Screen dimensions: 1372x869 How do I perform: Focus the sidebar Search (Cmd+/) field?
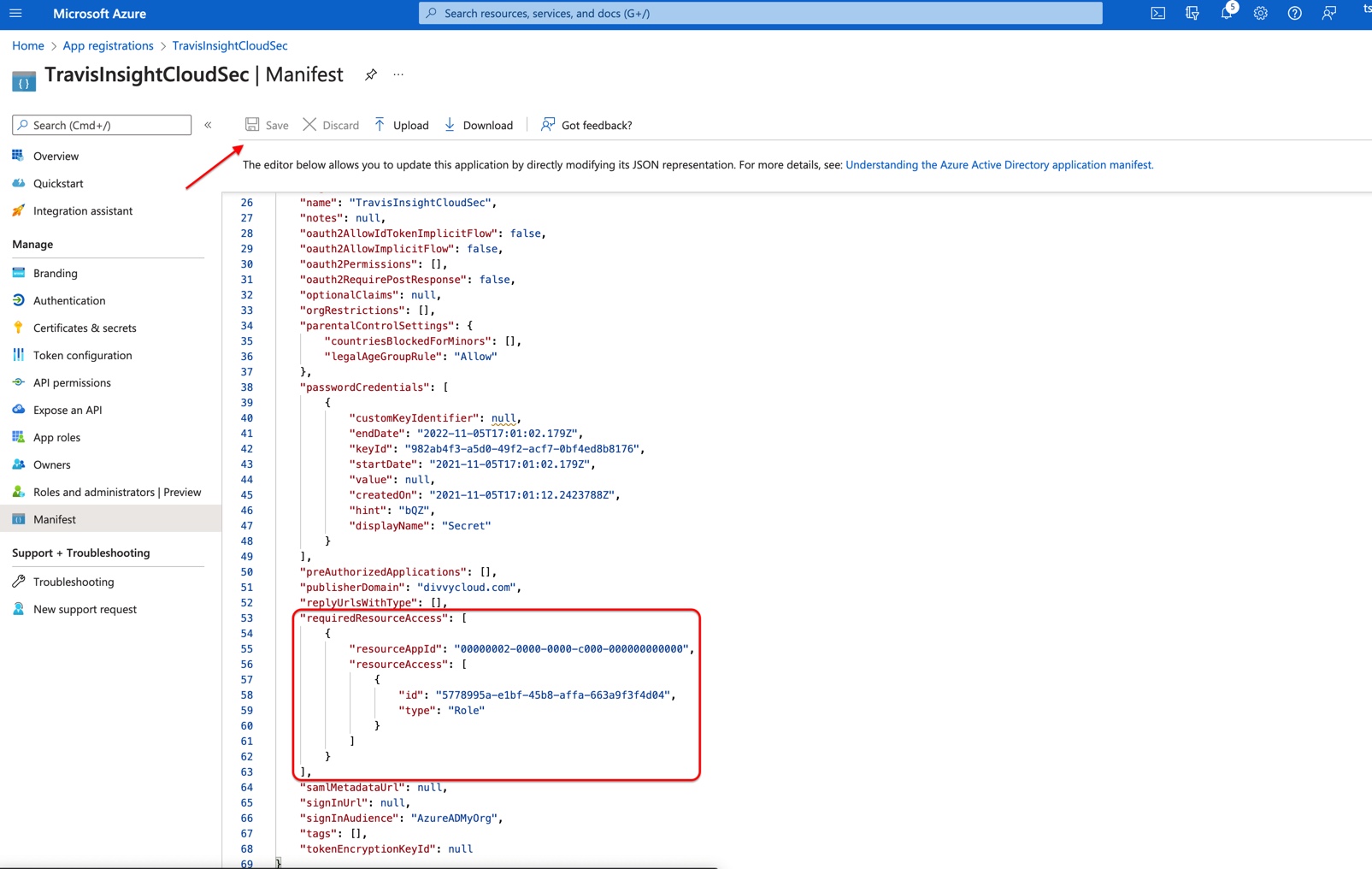pos(102,125)
